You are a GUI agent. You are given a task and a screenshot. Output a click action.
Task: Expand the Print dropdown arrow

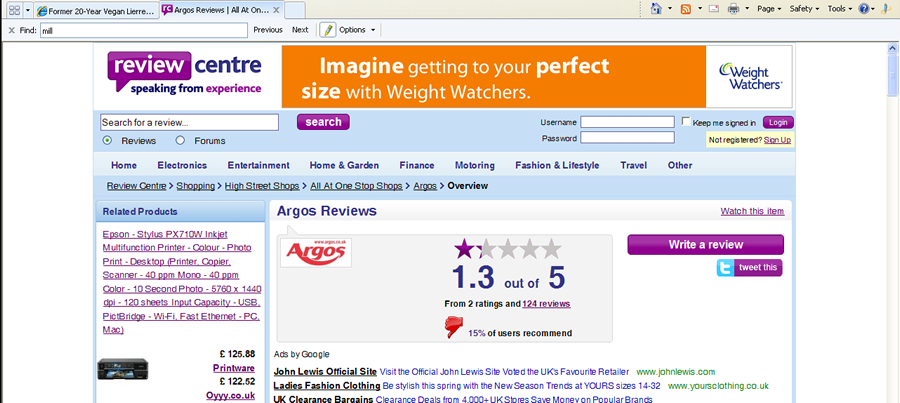[x=747, y=9]
